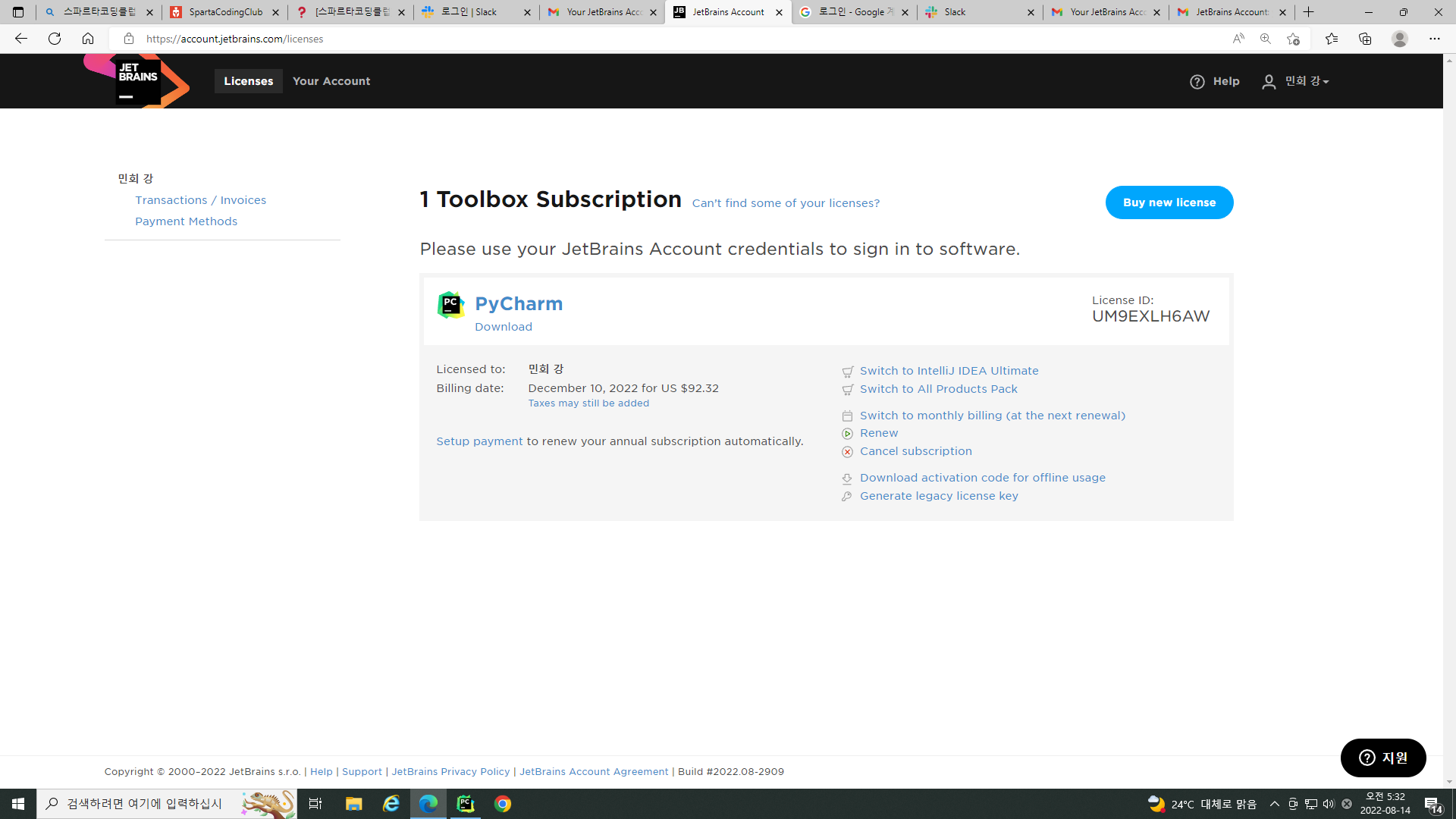This screenshot has width=1456, height=819.
Task: Open a new browser tab
Action: point(1309,12)
